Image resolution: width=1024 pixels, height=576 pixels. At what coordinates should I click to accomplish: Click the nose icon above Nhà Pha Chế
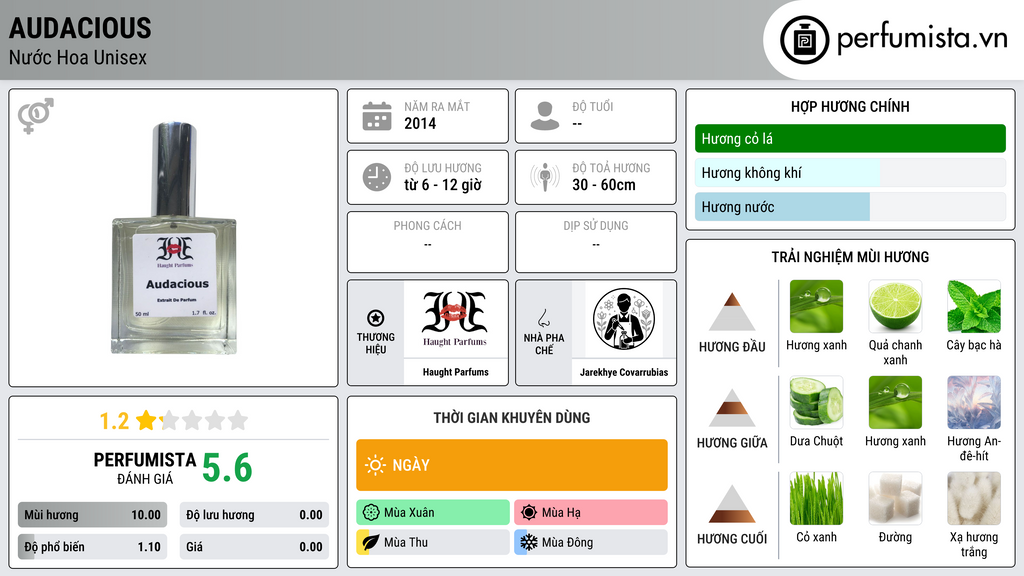click(x=543, y=318)
